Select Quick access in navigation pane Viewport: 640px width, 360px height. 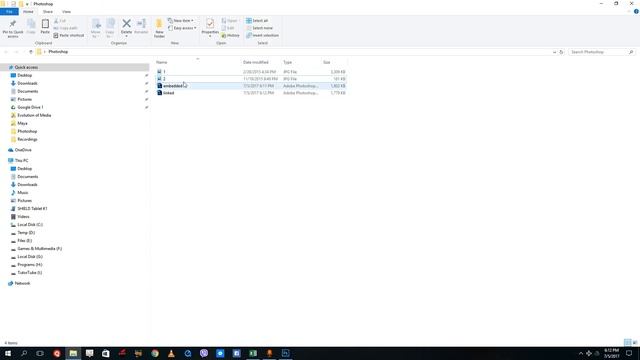pos(26,67)
